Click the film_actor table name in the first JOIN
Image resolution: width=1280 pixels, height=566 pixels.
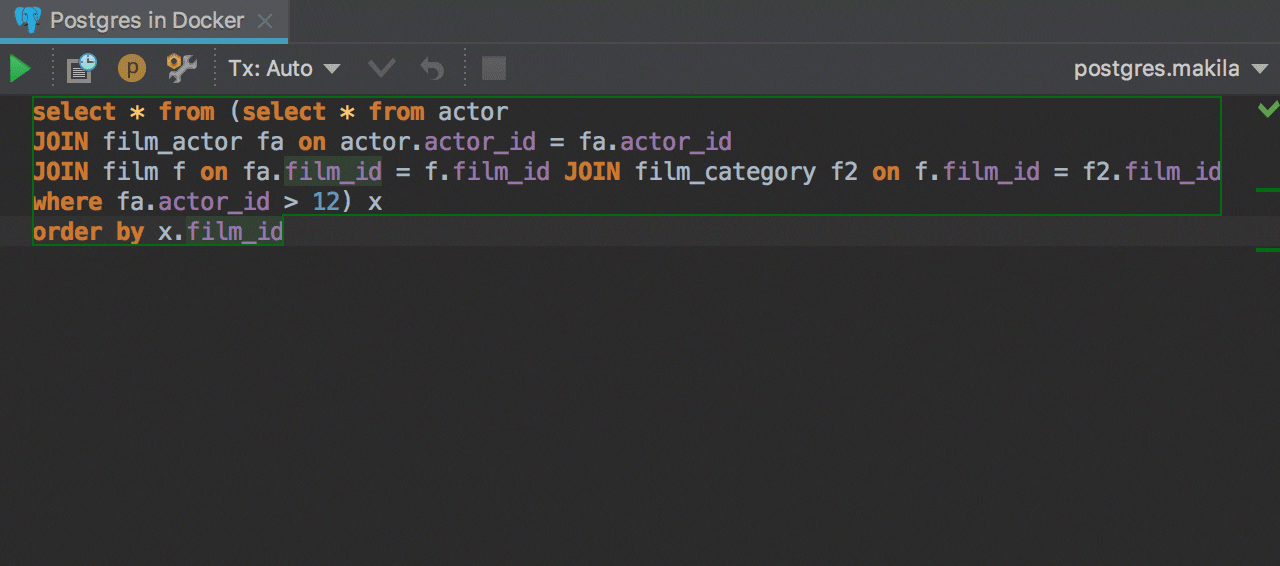[172, 142]
